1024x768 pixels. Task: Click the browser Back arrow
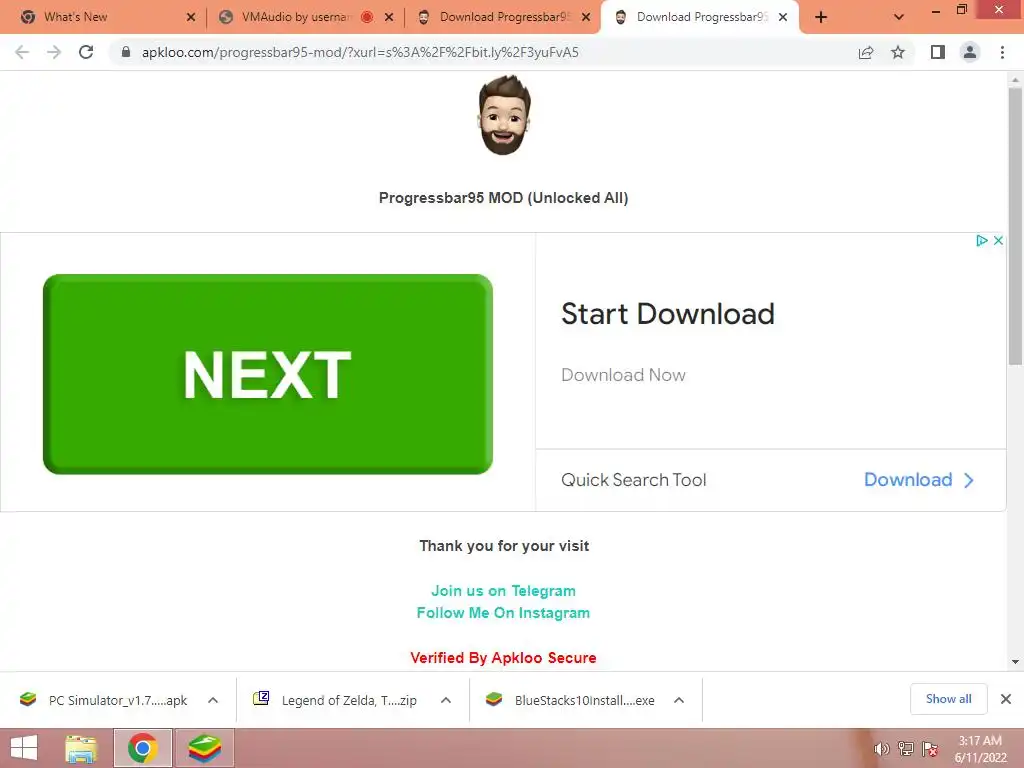(22, 52)
